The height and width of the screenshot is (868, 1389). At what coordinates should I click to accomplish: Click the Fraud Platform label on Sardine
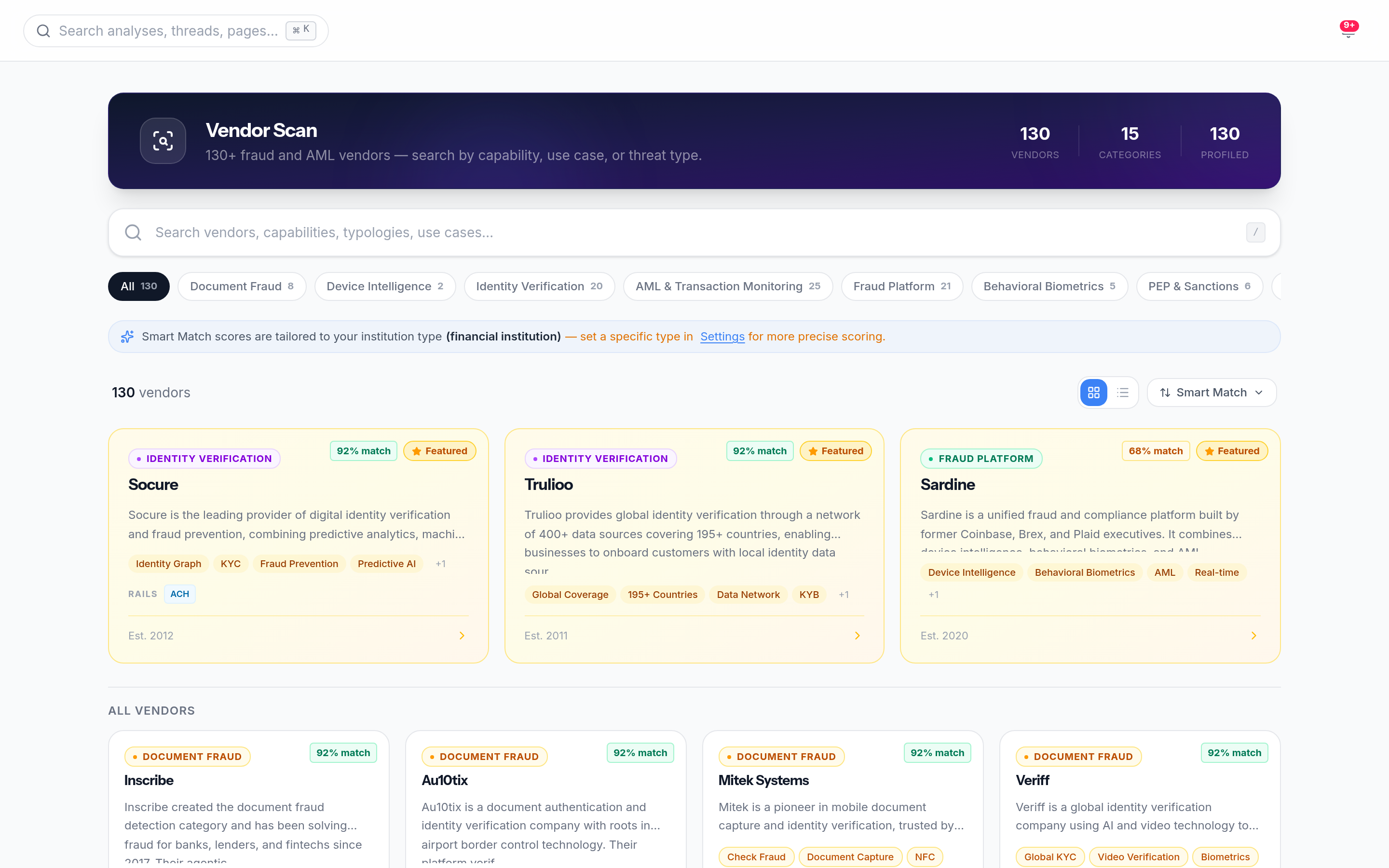tap(981, 459)
